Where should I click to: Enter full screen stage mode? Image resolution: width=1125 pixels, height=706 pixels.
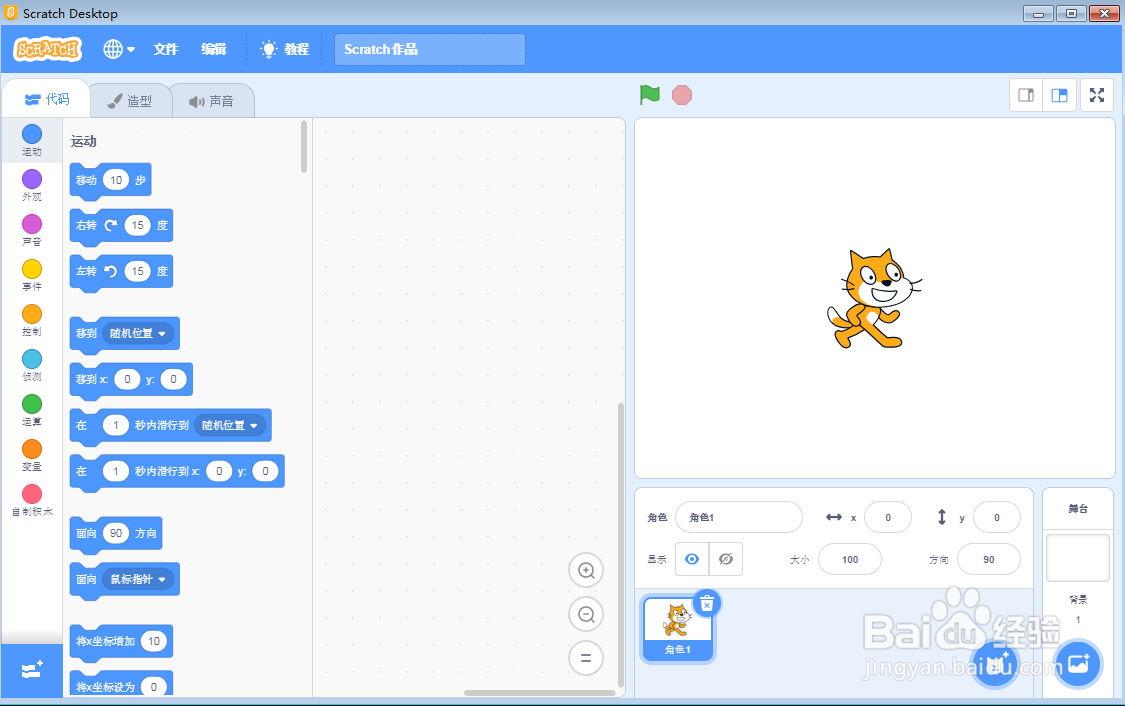1097,95
